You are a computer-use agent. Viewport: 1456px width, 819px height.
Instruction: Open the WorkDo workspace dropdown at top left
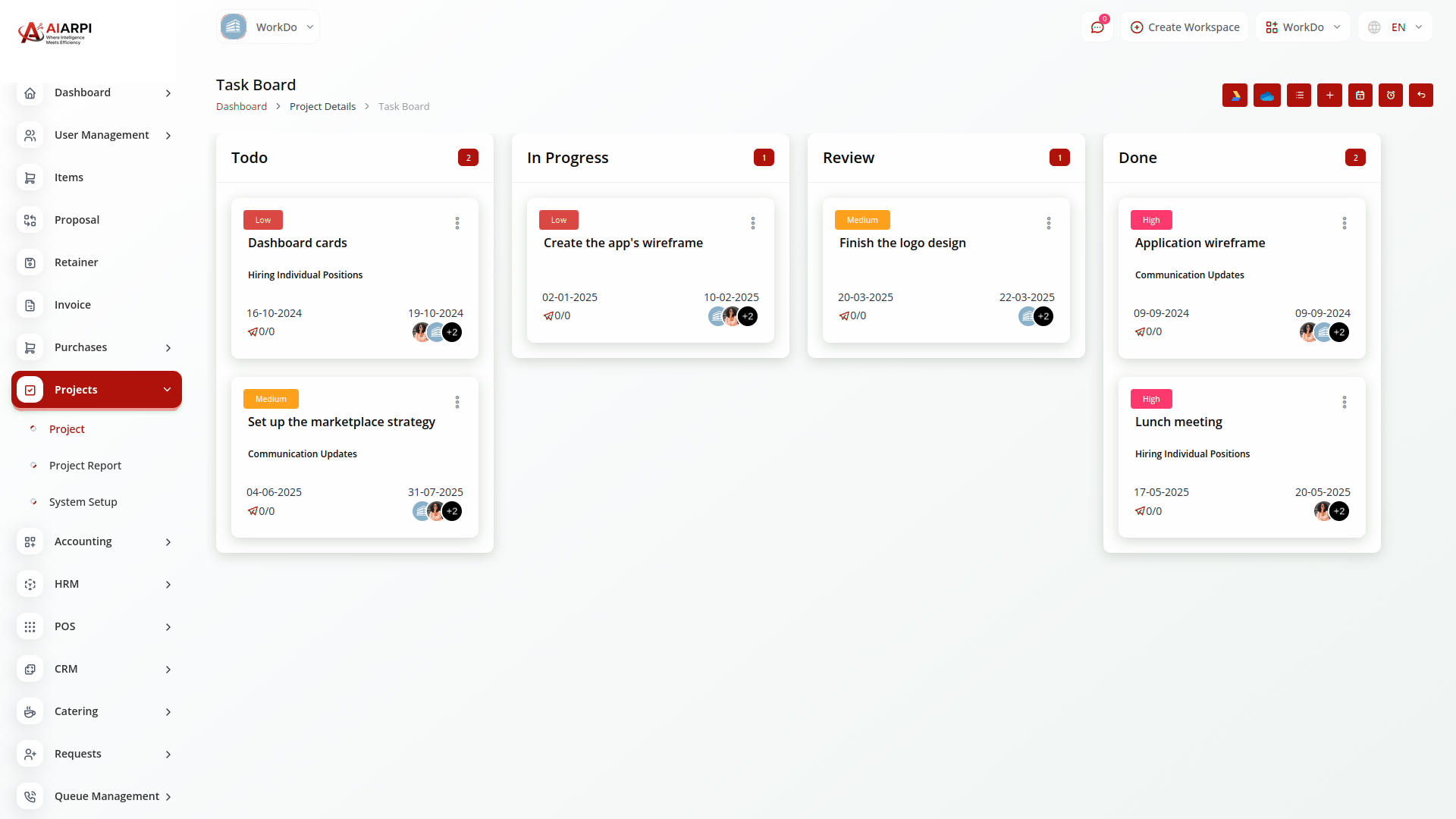[268, 27]
